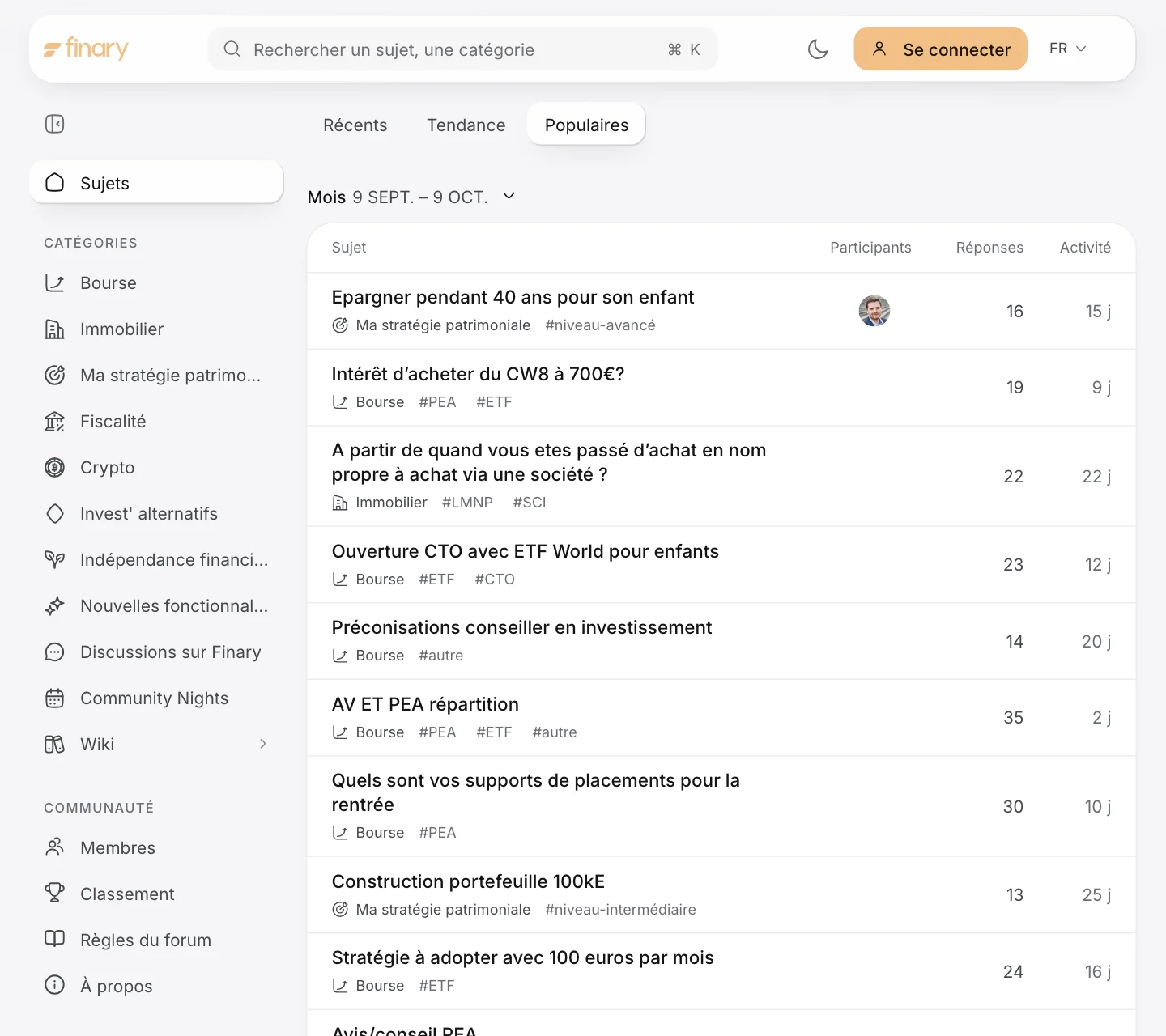
Task: Click the Invest' alternatifs diamond icon
Action: (54, 514)
